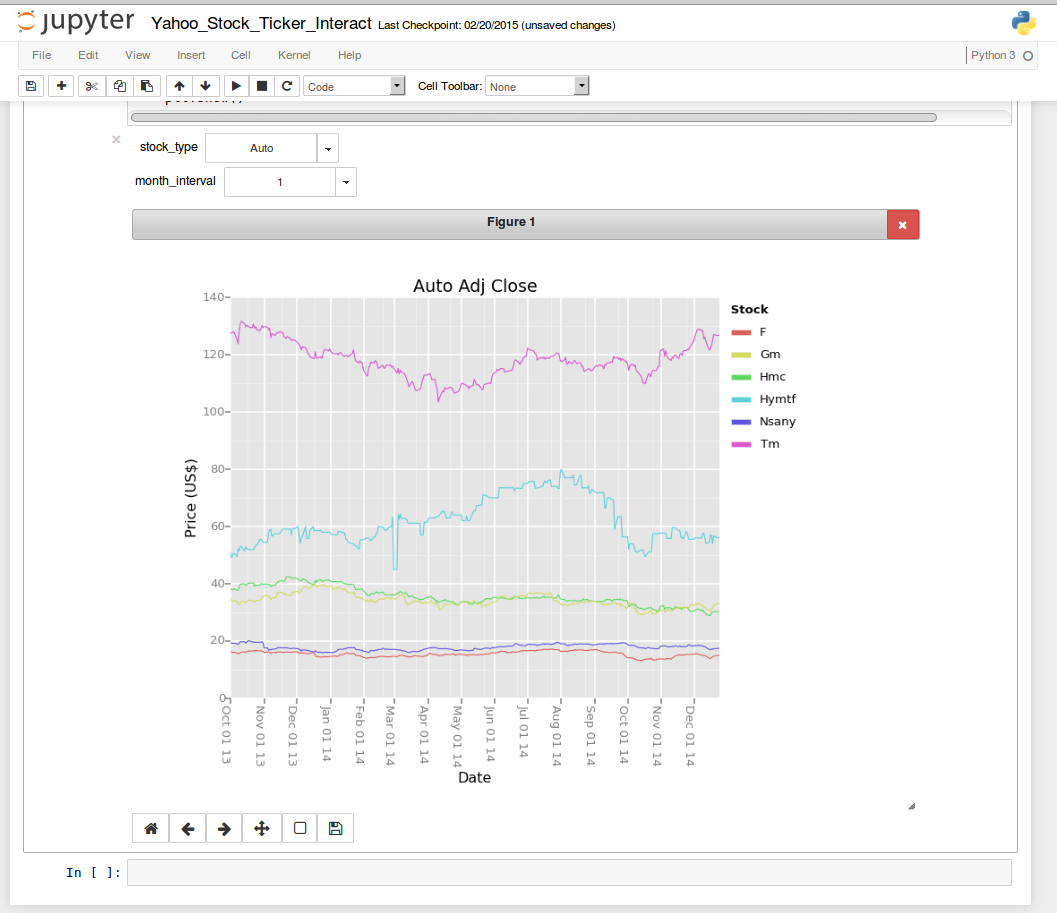Move the selected cell up with the arrow
Screen dimensions: 1057x913
click(x=179, y=86)
